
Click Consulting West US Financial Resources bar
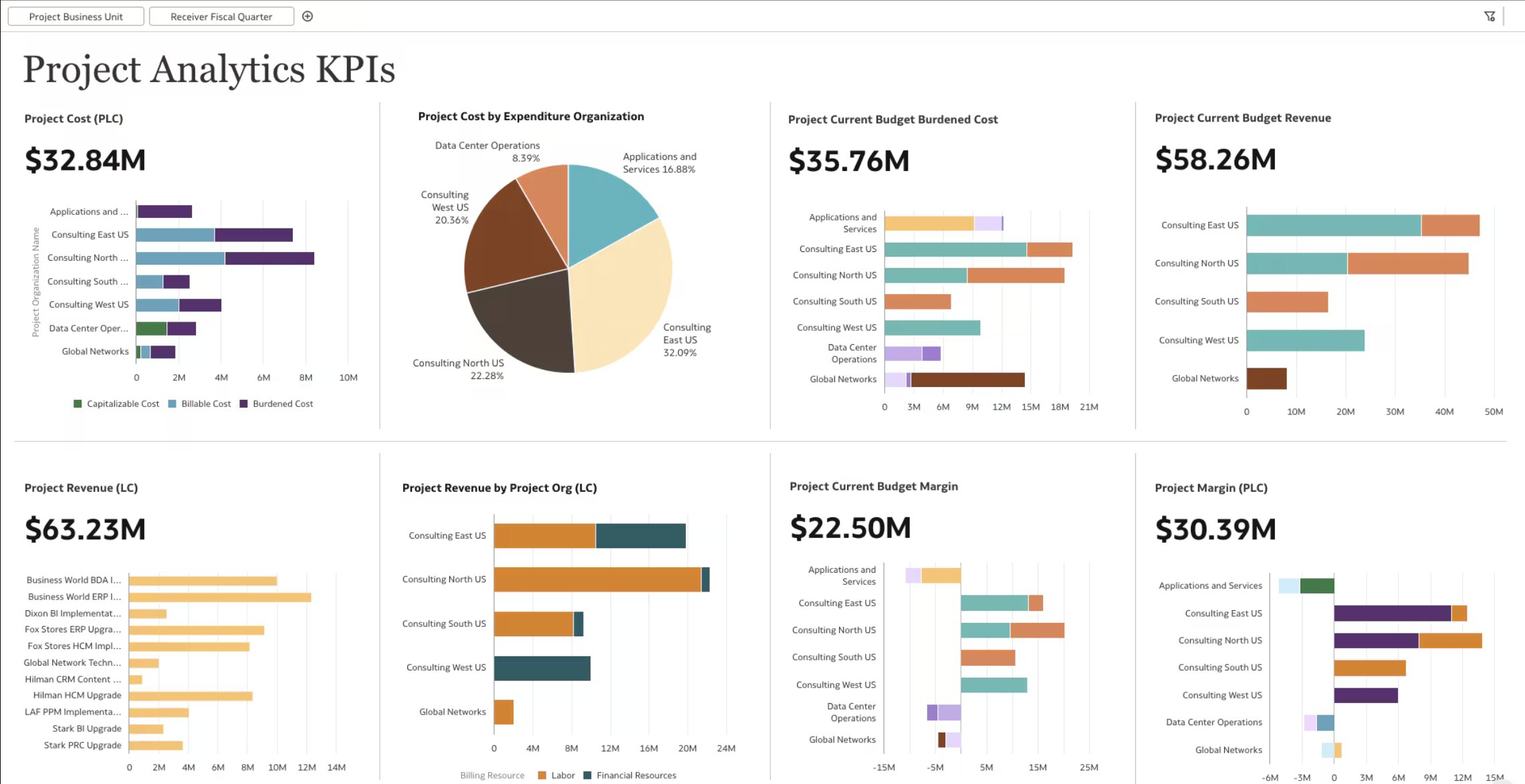(542, 668)
